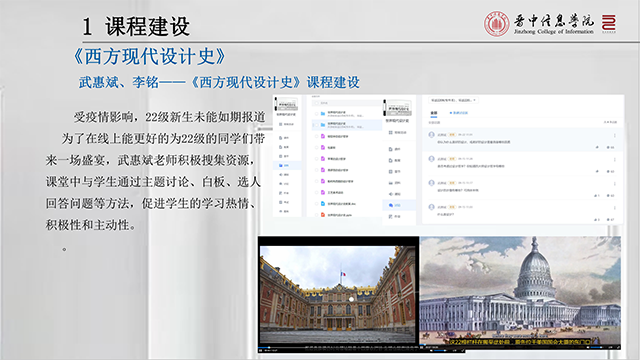This screenshot has height=360, width=640.
Task: Open the three-dot menu on the third discussion post
Action: coord(615,184)
